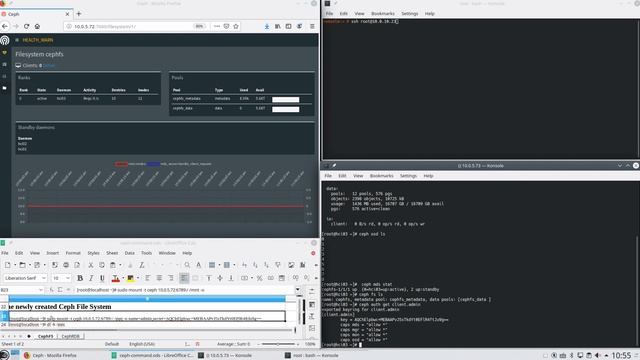Close the Ceph browser tab

point(67,14)
